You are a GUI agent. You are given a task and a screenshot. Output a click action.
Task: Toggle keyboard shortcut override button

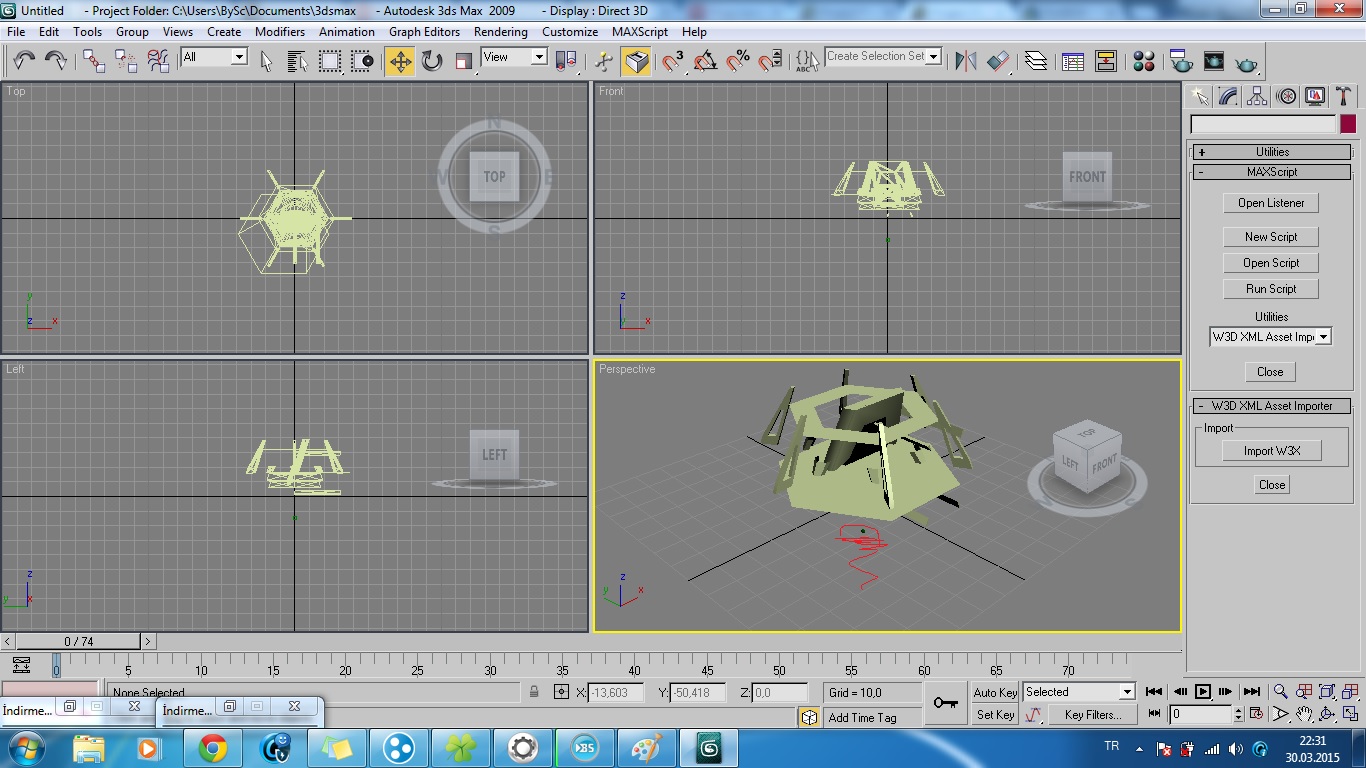click(636, 61)
